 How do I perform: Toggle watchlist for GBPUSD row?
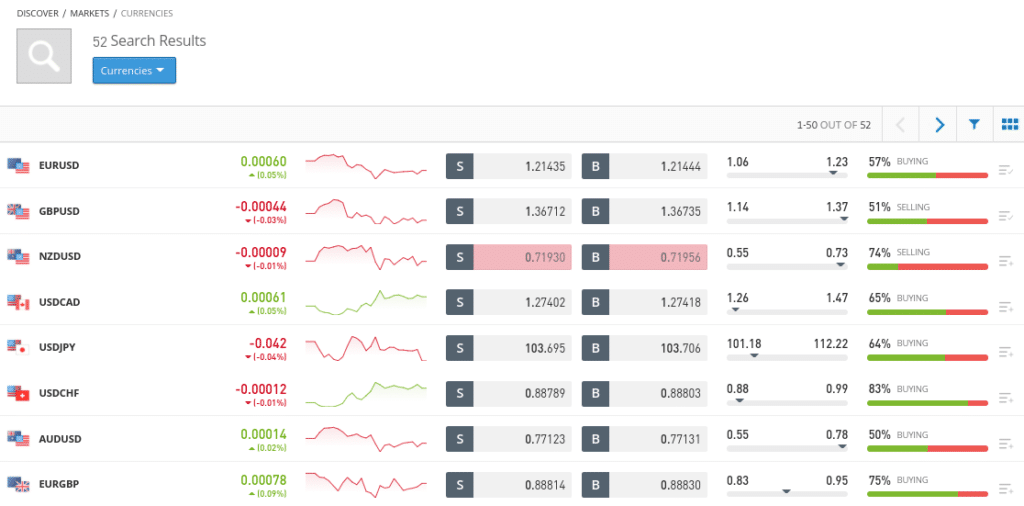point(1006,216)
